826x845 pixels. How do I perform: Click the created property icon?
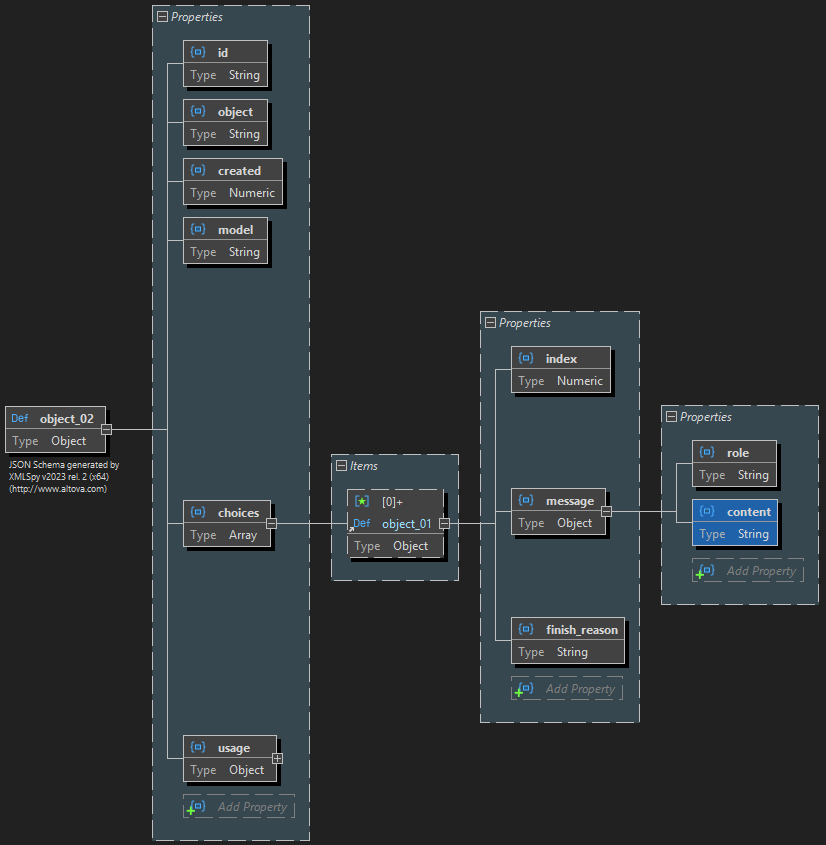[x=198, y=170]
